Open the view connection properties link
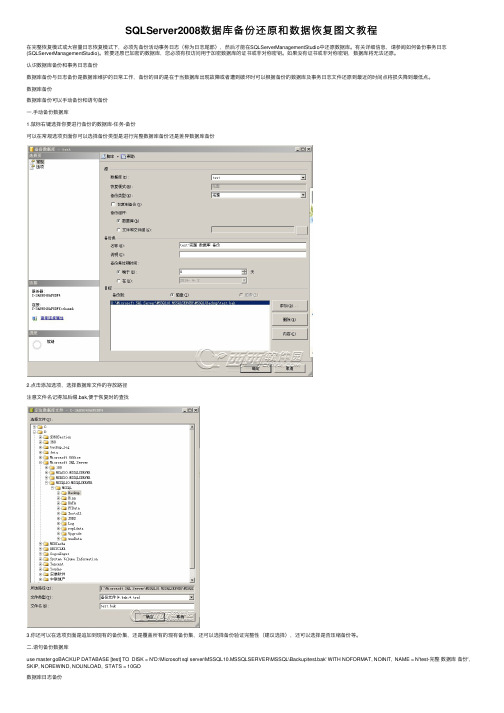Image resolution: width=504 pixels, height=713 pixels. (52, 318)
